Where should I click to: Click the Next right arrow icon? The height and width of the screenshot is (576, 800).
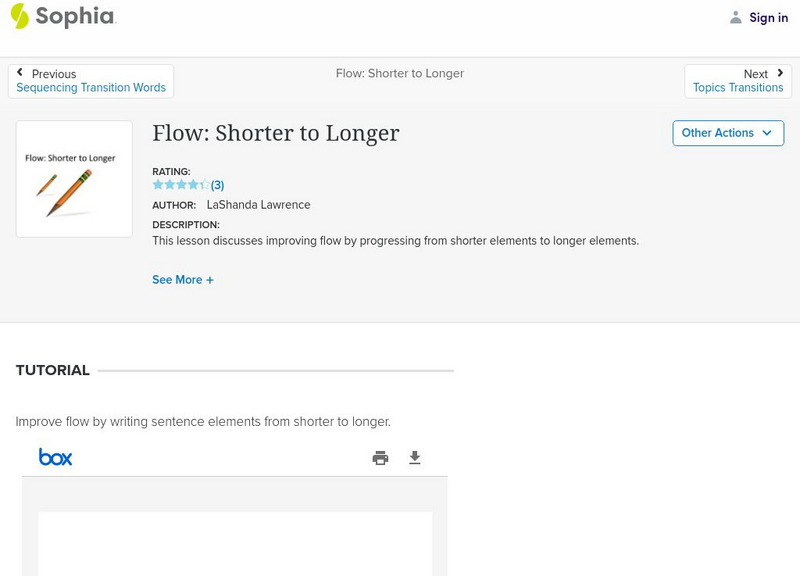pyautogui.click(x=780, y=73)
